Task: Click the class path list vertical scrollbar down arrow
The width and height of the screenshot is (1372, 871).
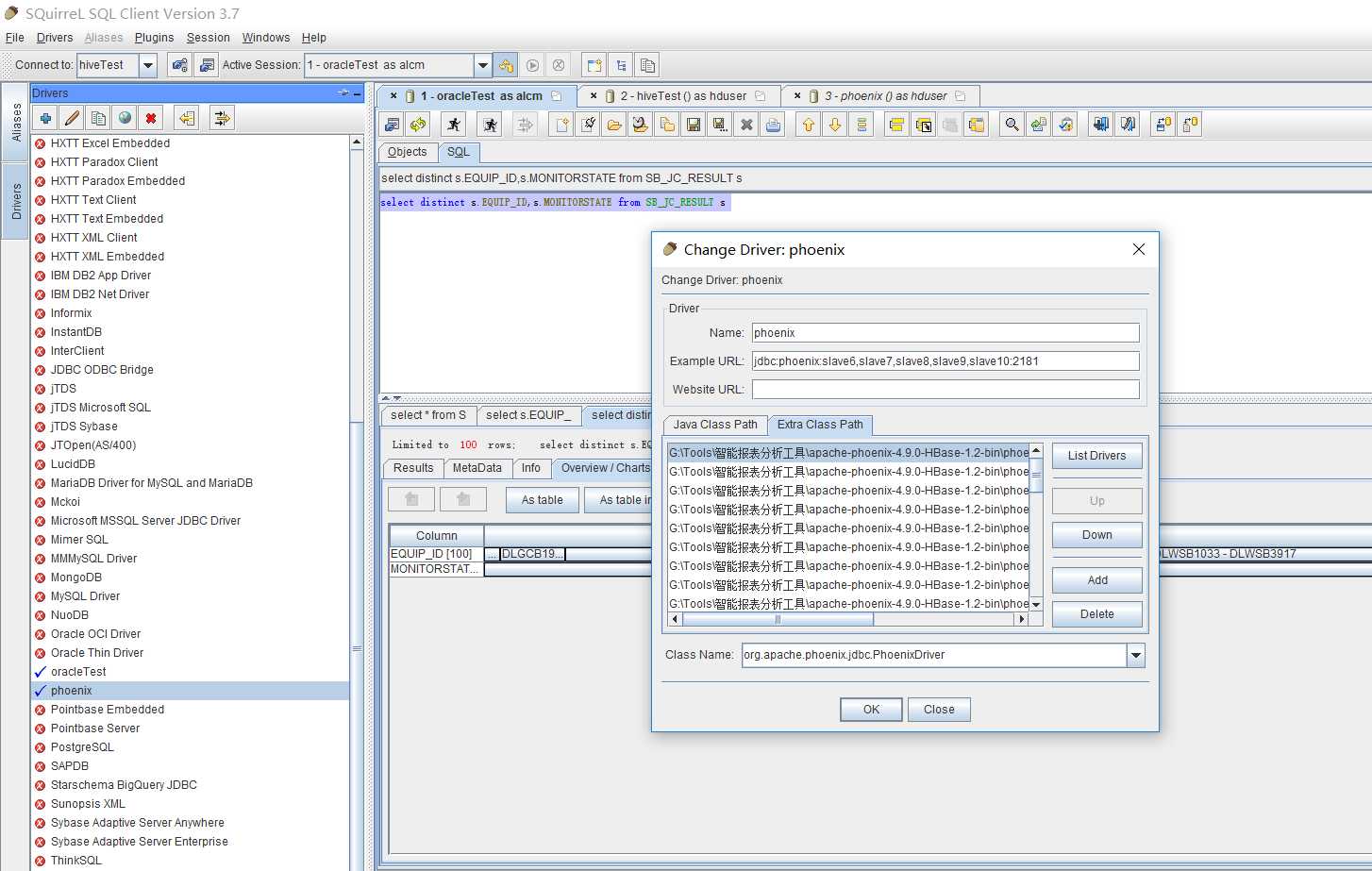Action: tap(1036, 605)
